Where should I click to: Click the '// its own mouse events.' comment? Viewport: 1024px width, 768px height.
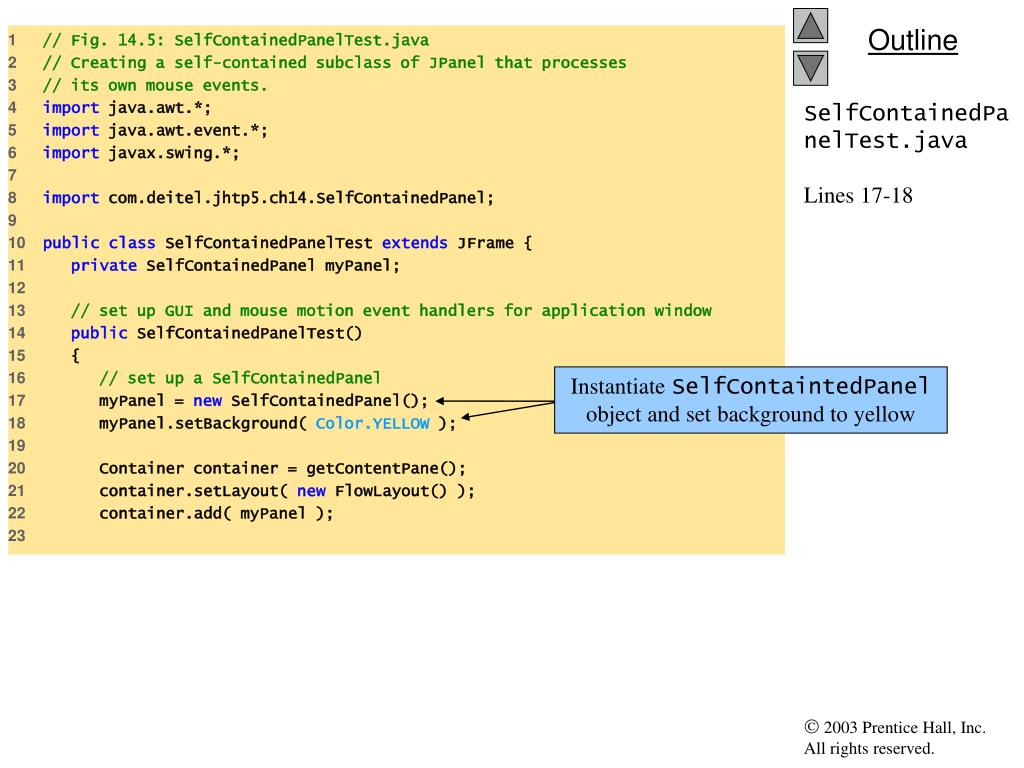155,86
